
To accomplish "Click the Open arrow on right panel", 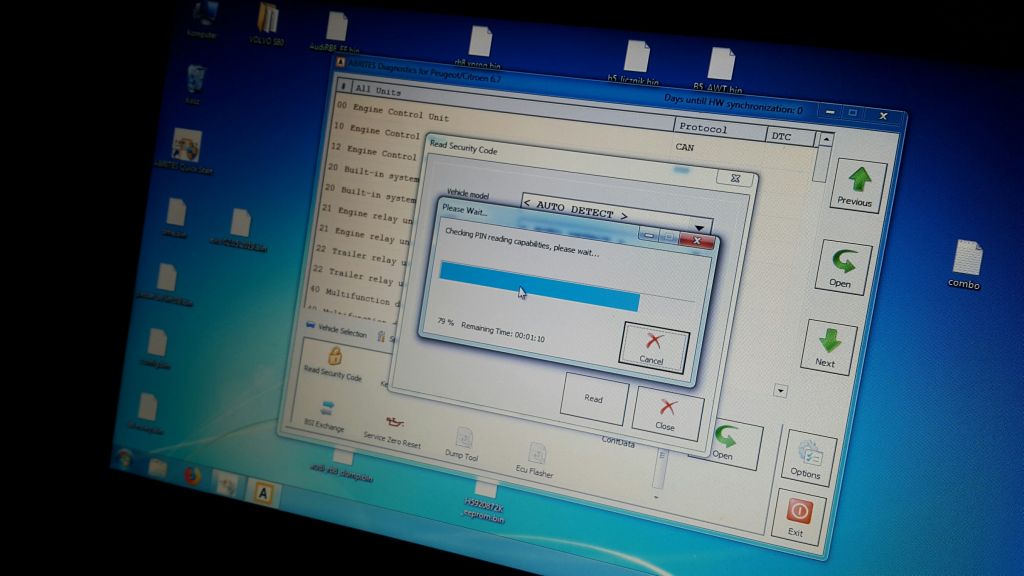I will tap(844, 261).
